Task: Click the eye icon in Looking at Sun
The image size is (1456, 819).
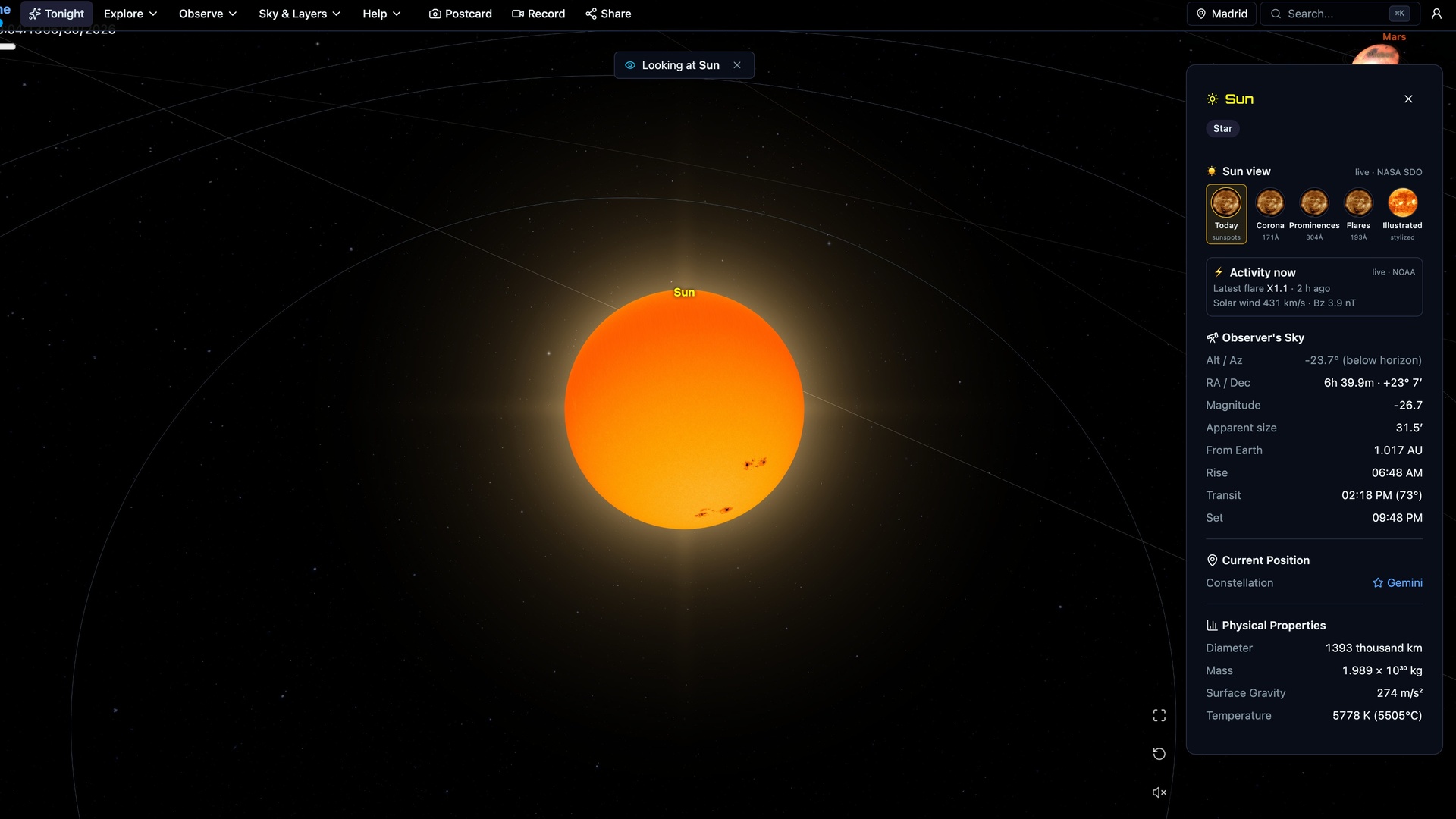Action: [630, 65]
